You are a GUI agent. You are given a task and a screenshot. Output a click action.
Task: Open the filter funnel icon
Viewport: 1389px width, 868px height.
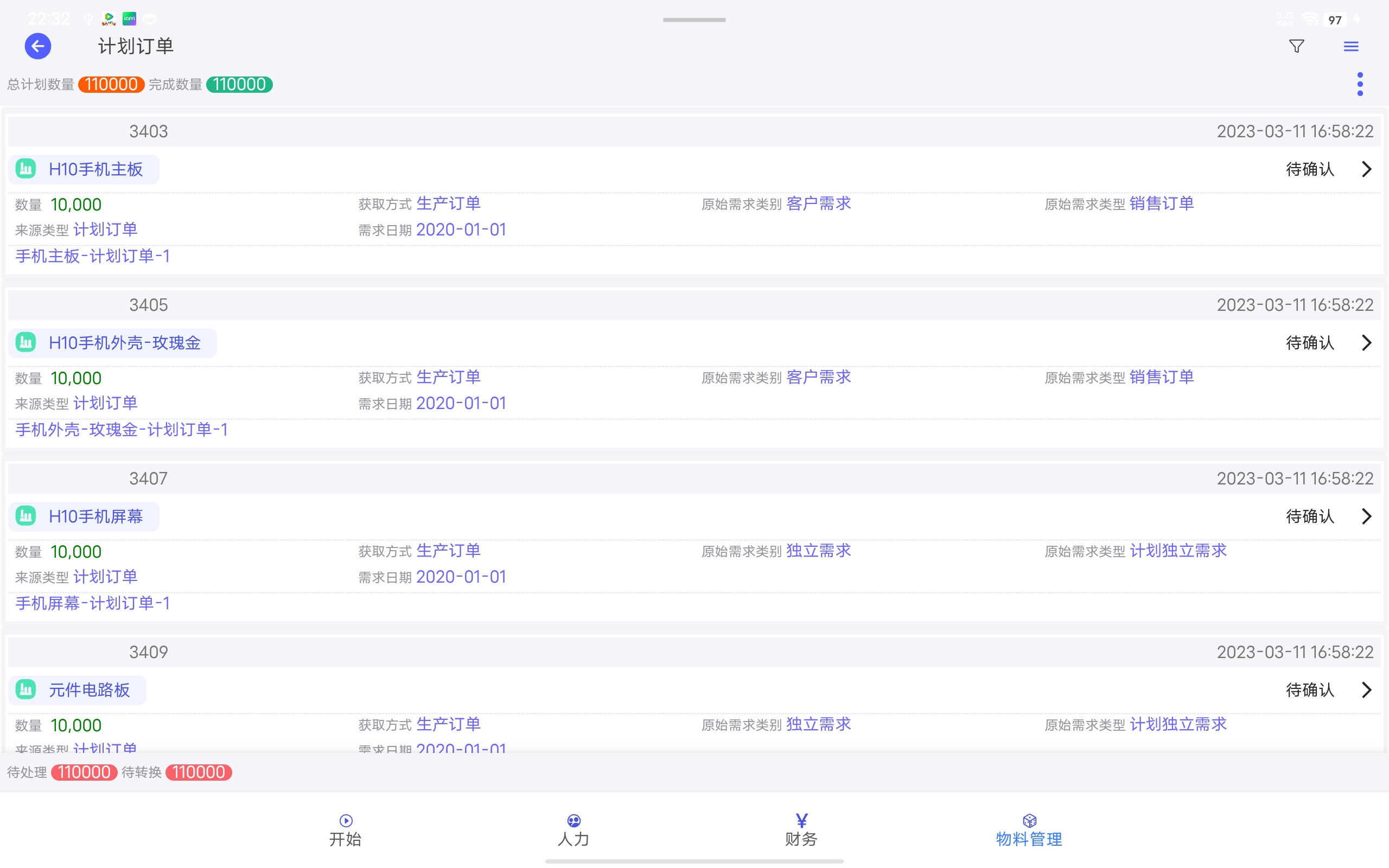pos(1297,46)
